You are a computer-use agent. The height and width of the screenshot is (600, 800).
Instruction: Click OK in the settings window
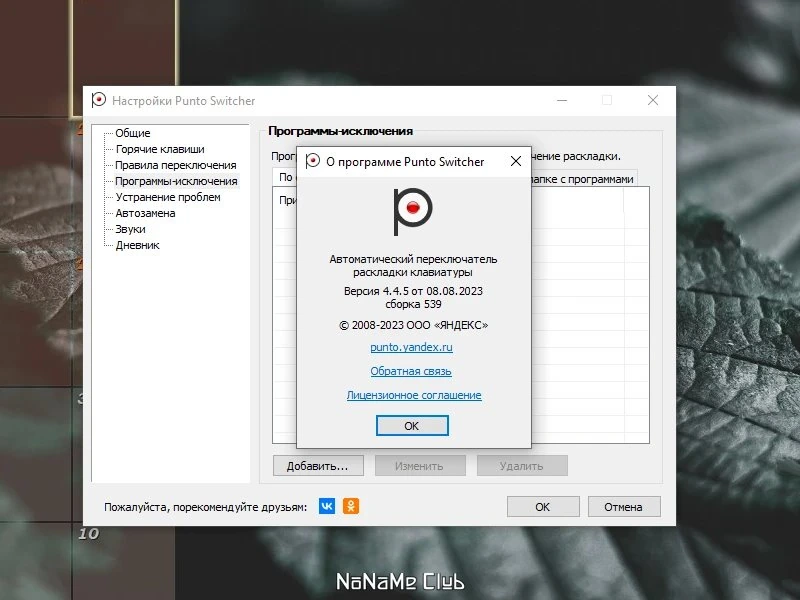[x=543, y=507]
